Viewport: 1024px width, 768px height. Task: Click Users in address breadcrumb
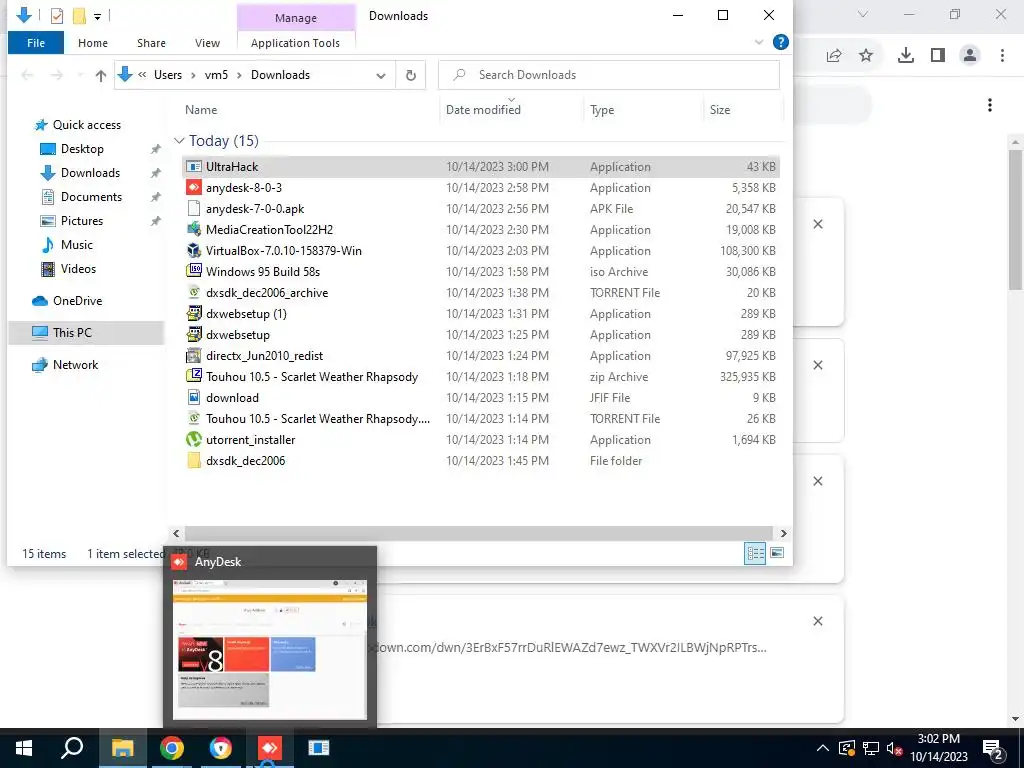(168, 75)
